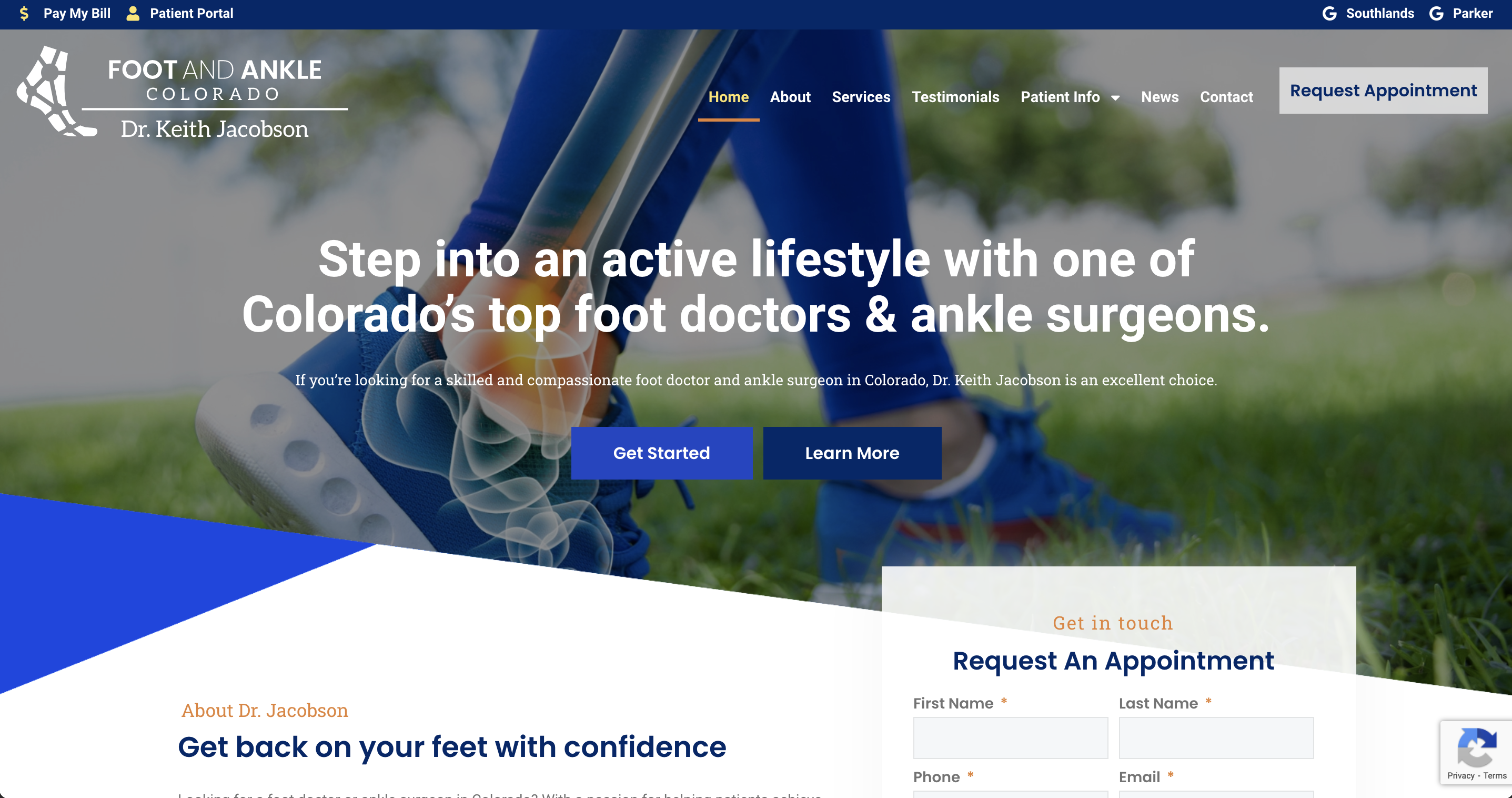Click the Get Started button

tap(661, 453)
